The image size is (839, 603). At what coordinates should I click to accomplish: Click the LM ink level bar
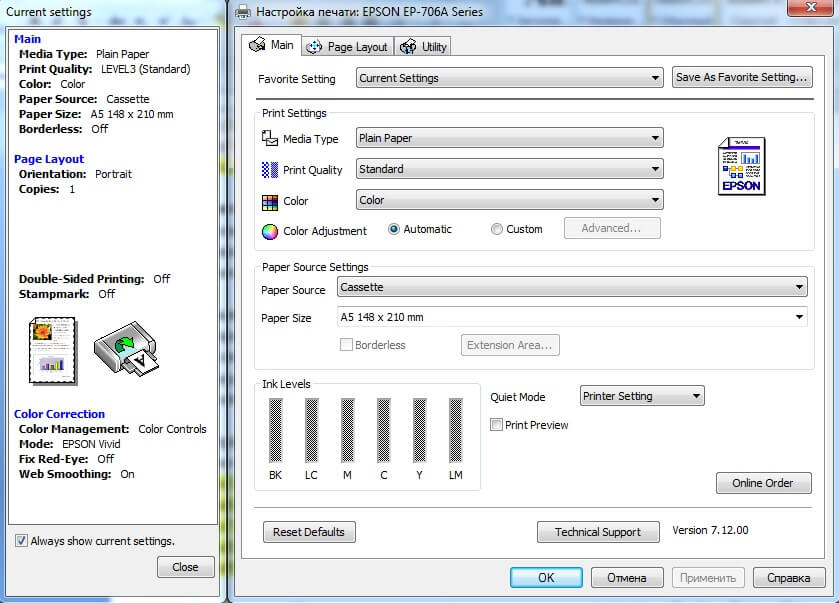456,430
